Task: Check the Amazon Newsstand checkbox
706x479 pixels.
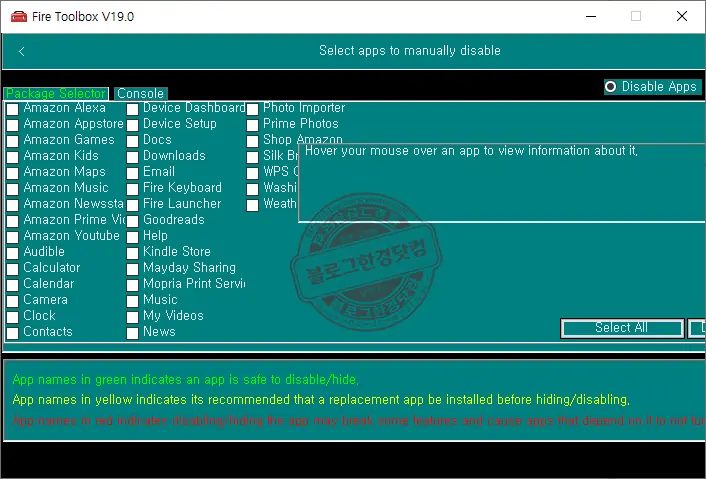Action: click(x=13, y=205)
